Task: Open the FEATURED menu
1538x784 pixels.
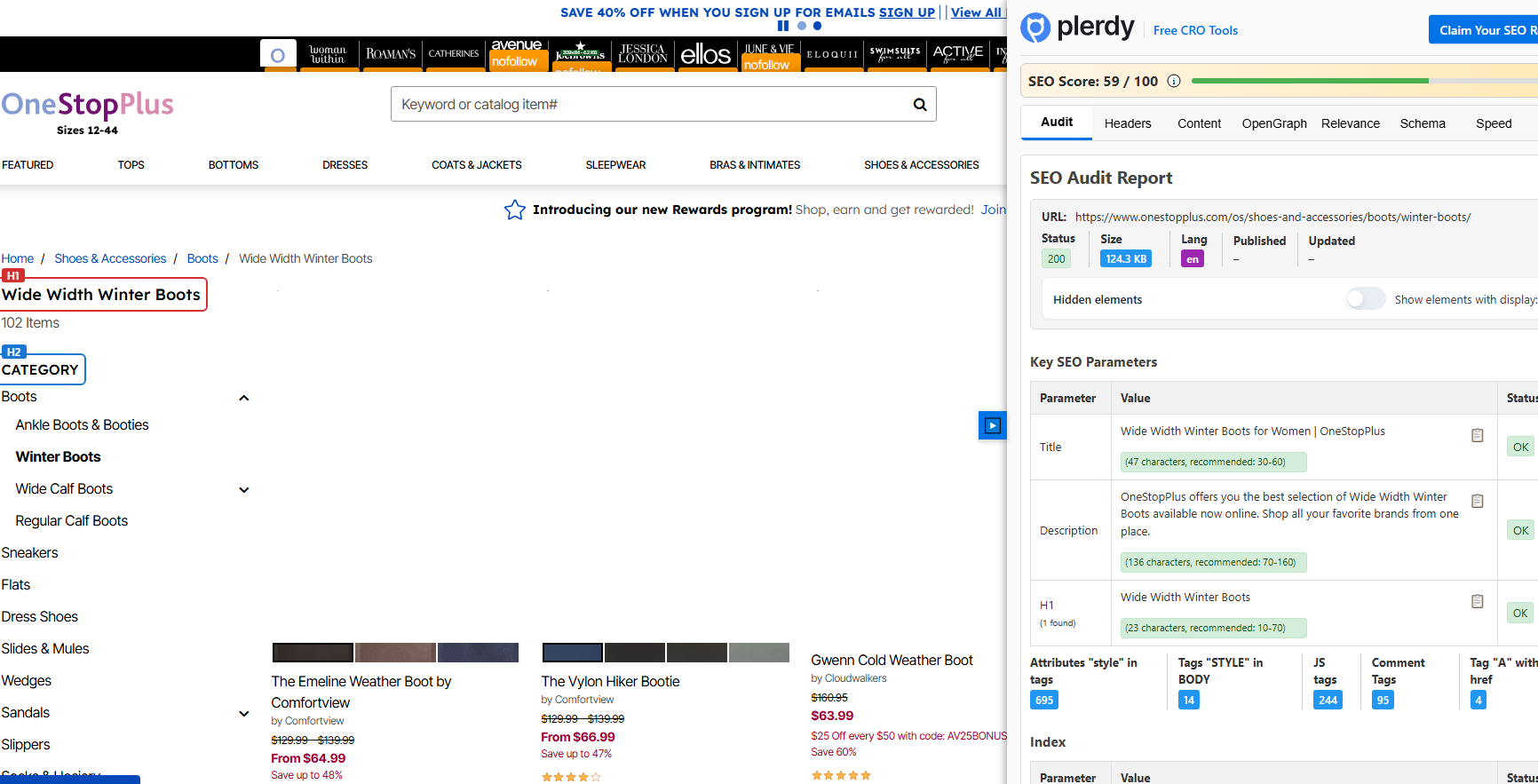Action: 28,165
